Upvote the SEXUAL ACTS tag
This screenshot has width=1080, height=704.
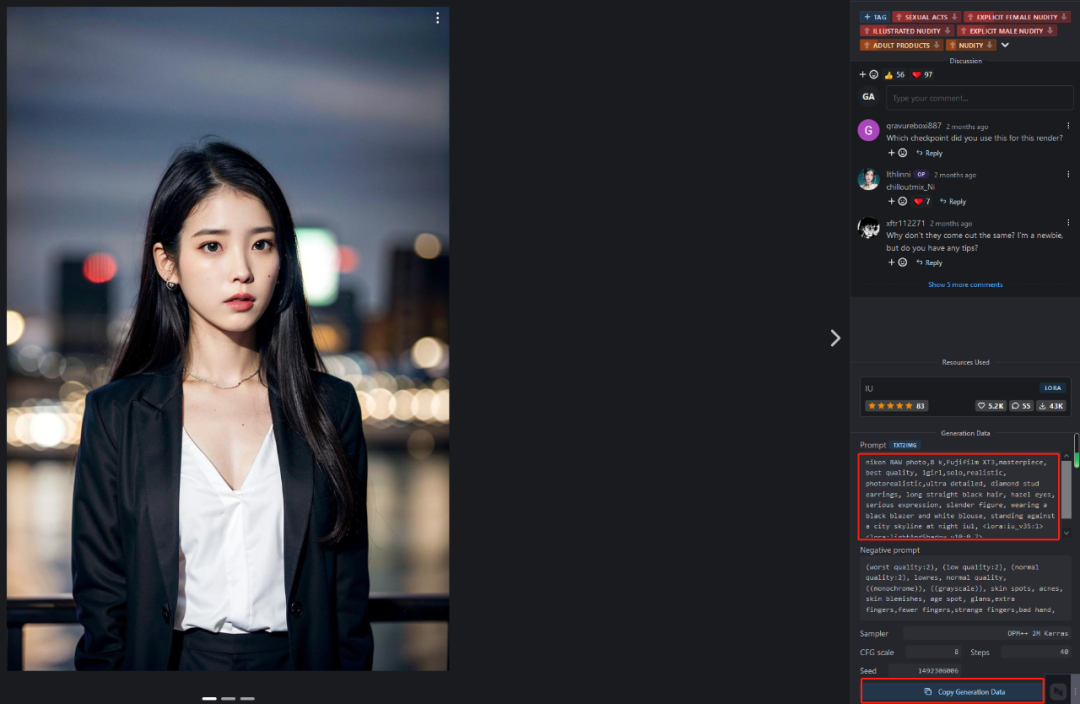[x=898, y=17]
